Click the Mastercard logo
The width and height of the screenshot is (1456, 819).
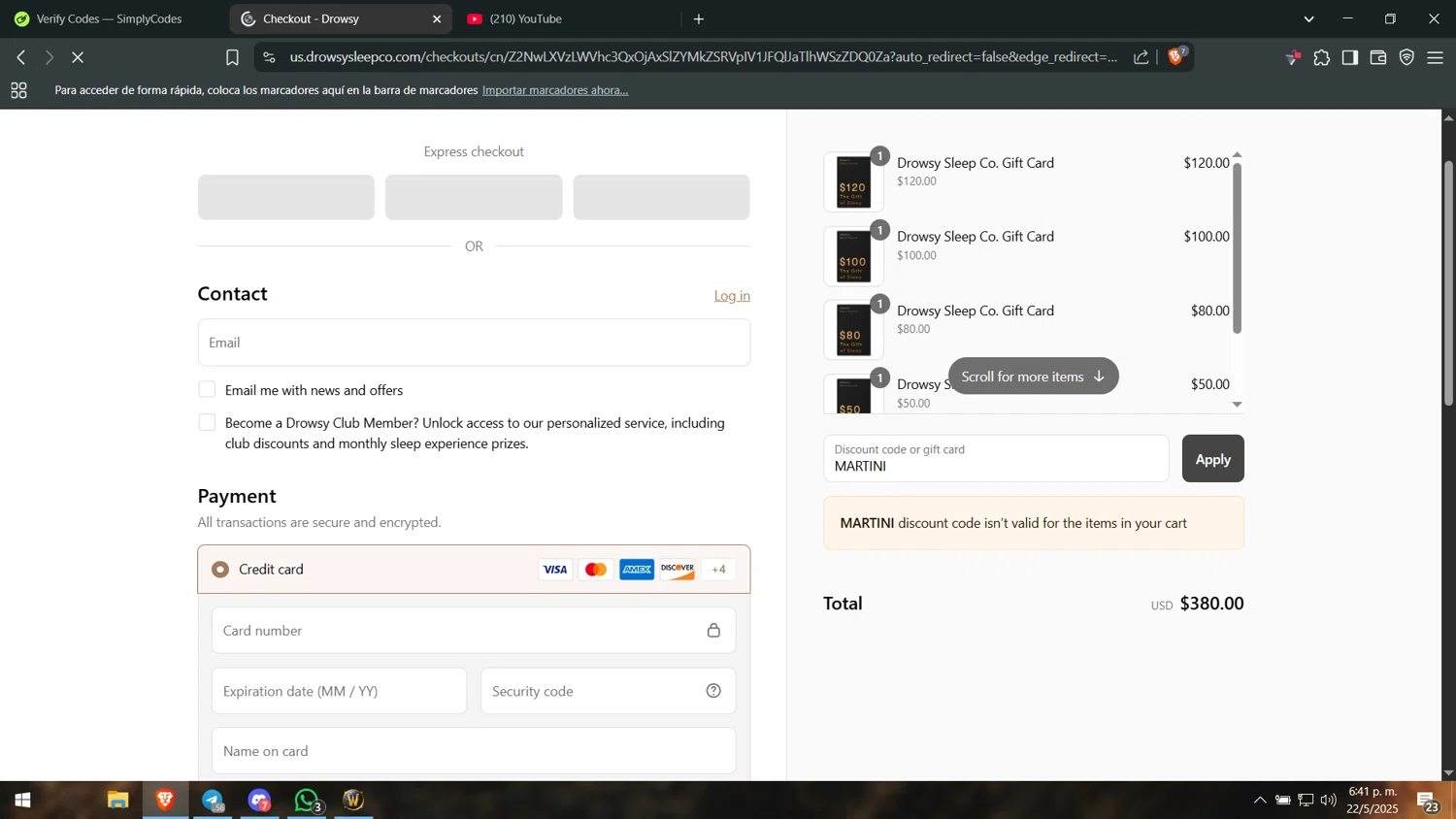click(x=596, y=570)
